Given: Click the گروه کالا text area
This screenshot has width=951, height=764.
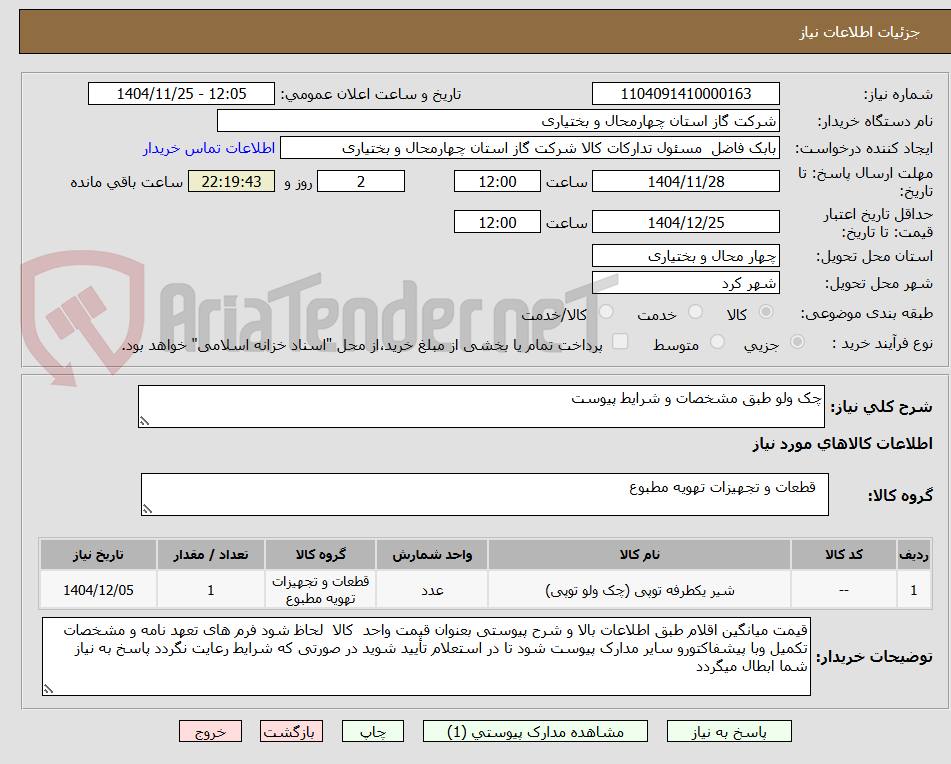Looking at the screenshot, I should click(485, 495).
